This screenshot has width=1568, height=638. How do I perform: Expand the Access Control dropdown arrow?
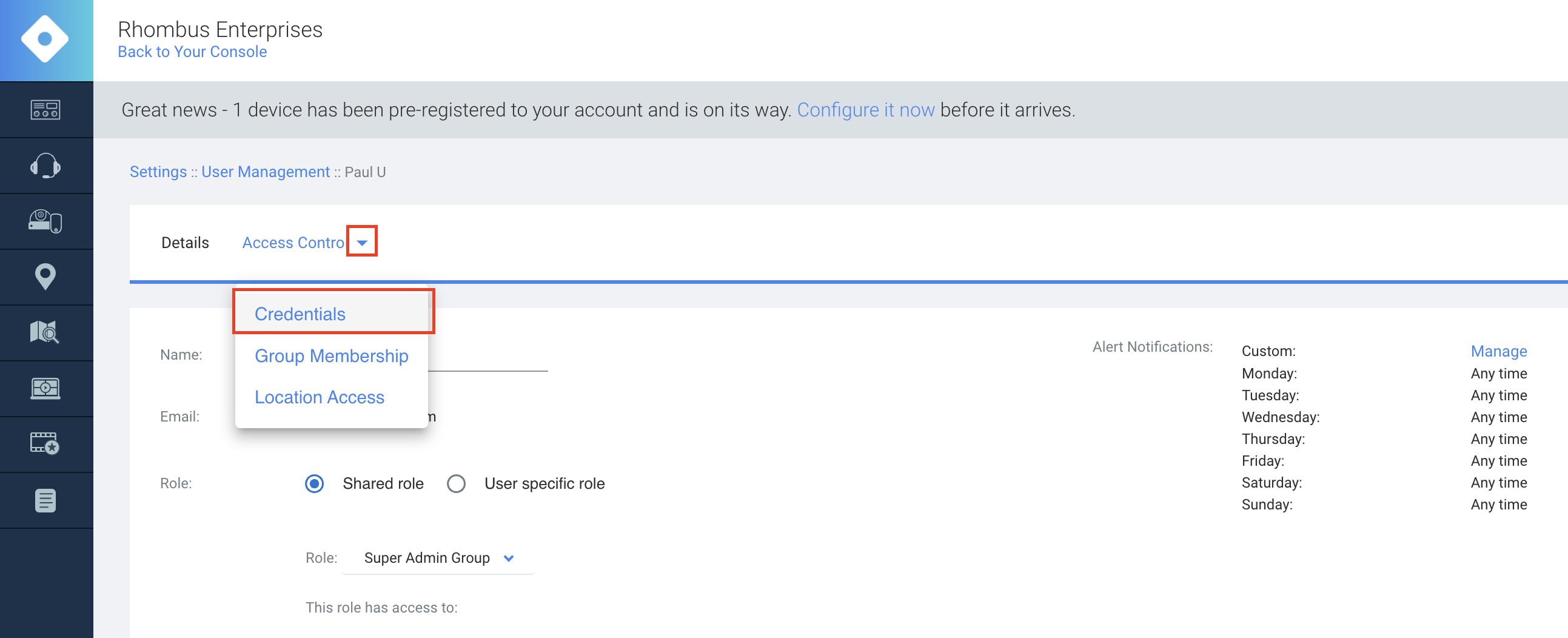[x=362, y=243]
